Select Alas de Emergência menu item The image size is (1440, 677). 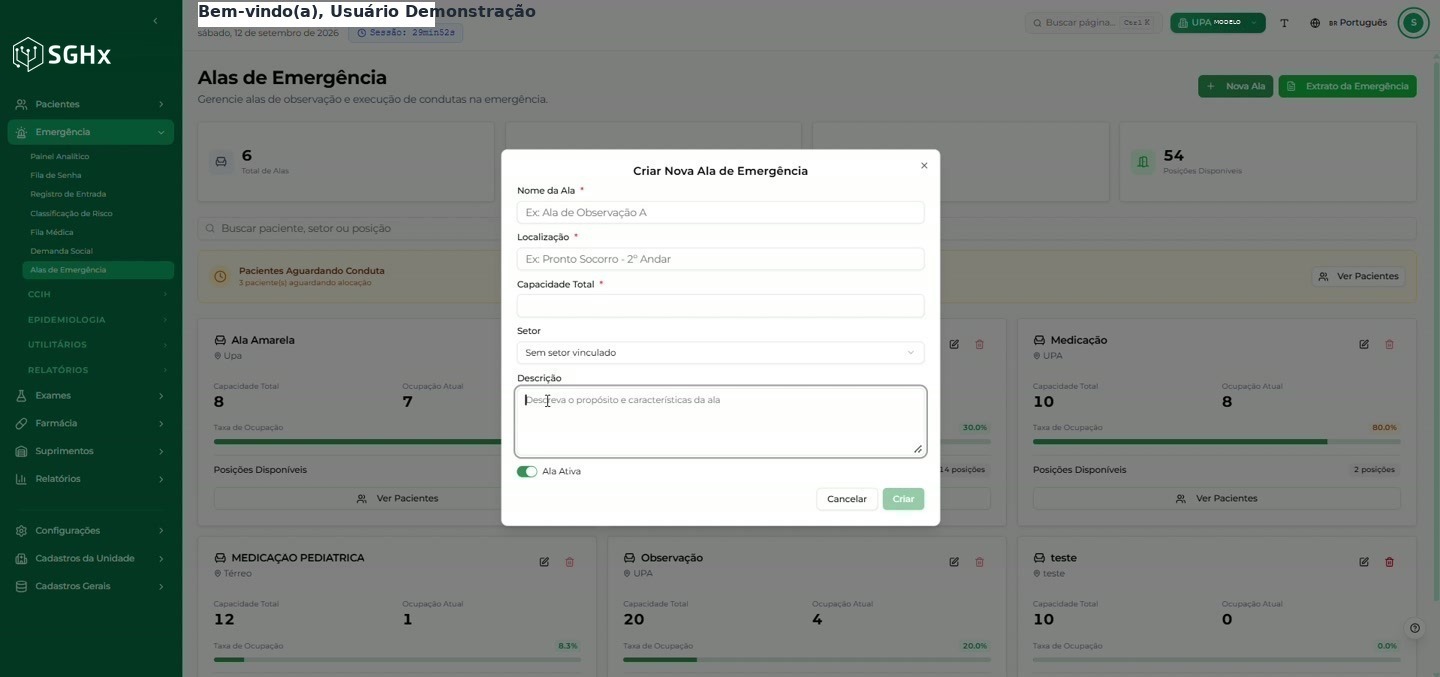pyautogui.click(x=98, y=270)
